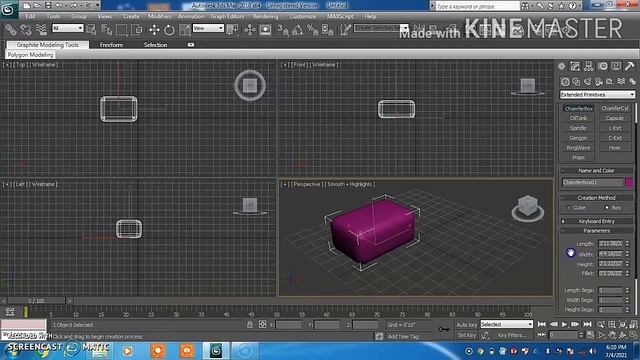
Task: Collapse the Name and Color rollout
Action: (x=596, y=171)
